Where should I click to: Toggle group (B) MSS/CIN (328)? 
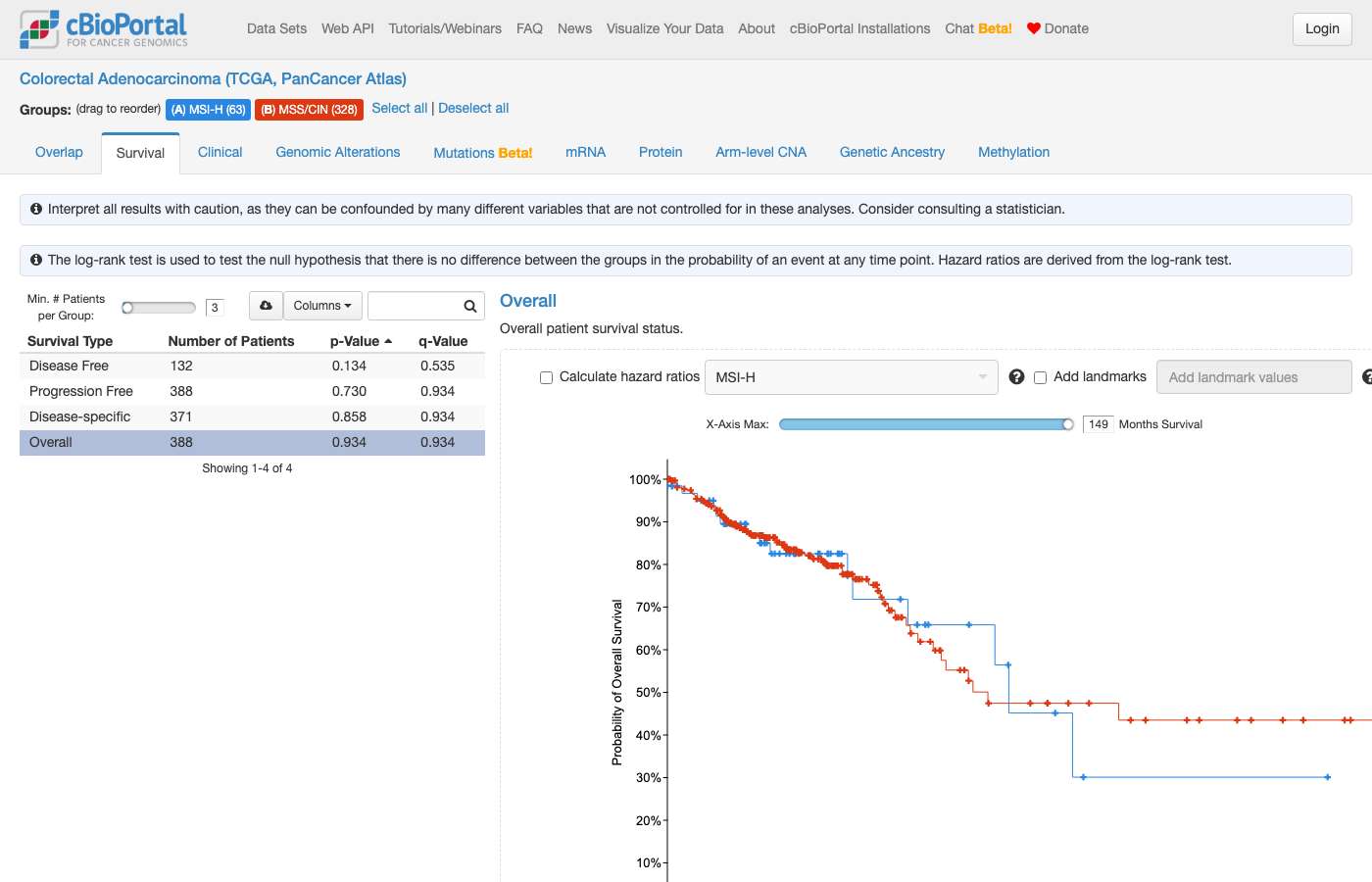(309, 110)
